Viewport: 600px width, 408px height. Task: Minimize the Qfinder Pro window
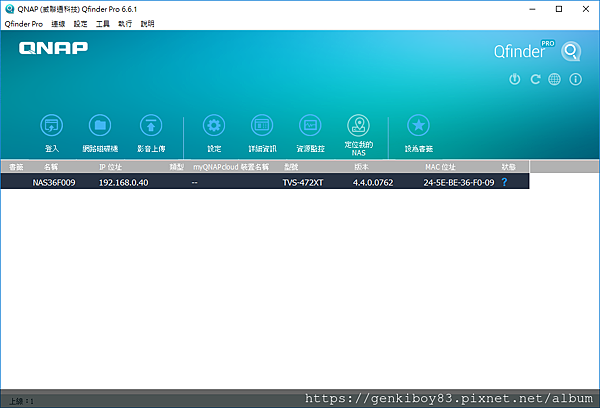pyautogui.click(x=532, y=9)
